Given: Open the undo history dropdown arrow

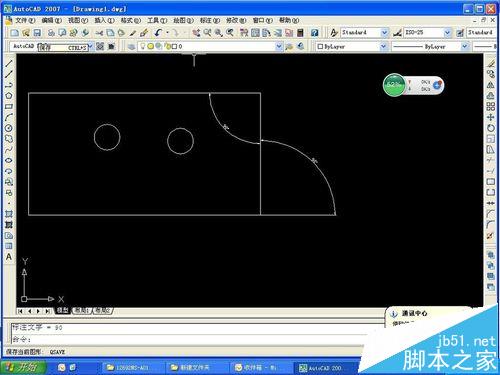Looking at the screenshot, I should tap(167, 33).
